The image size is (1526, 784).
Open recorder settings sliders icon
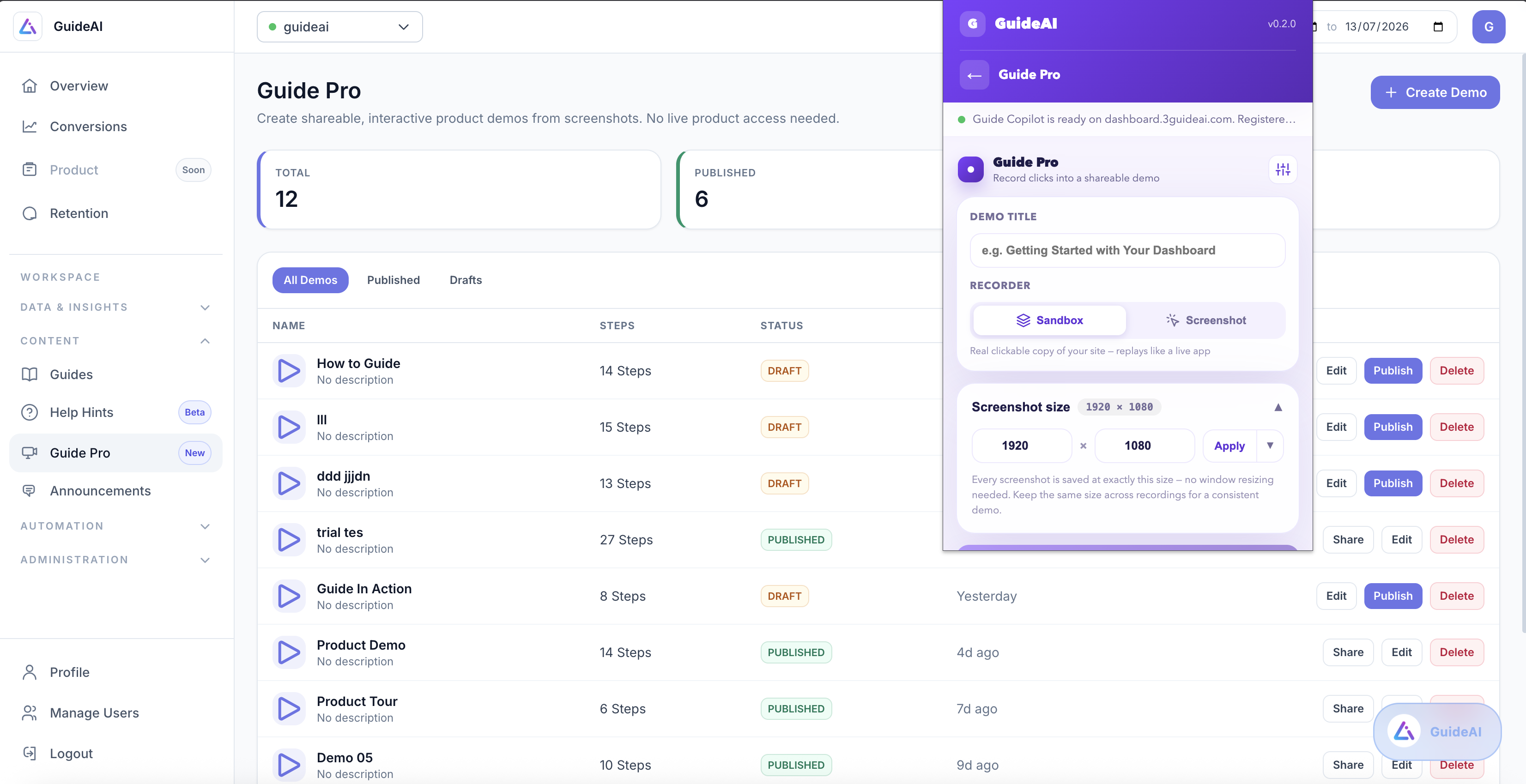tap(1283, 169)
